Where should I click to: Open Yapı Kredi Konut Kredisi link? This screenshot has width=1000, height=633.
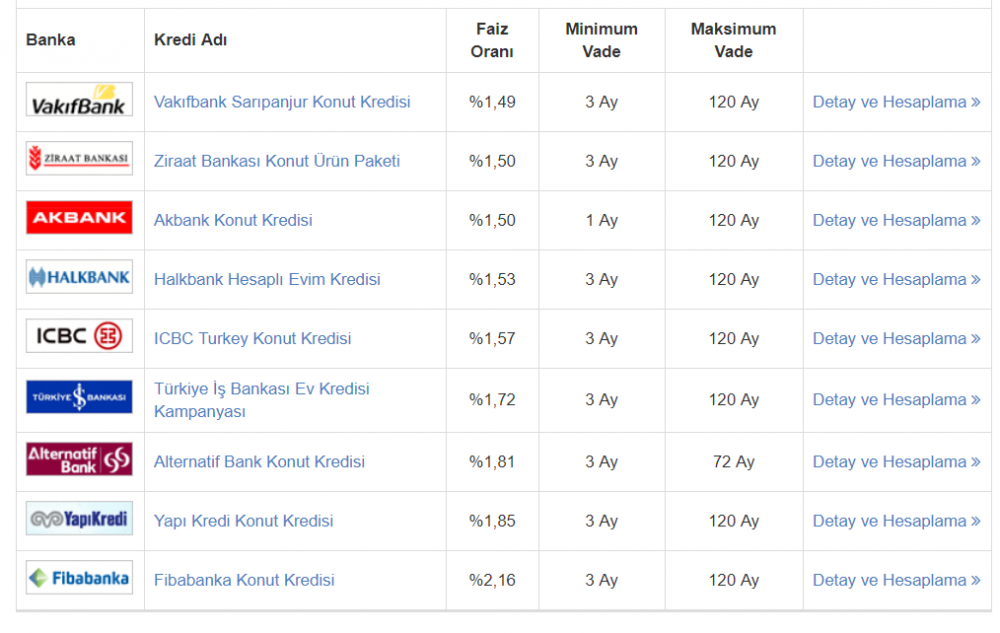244,521
